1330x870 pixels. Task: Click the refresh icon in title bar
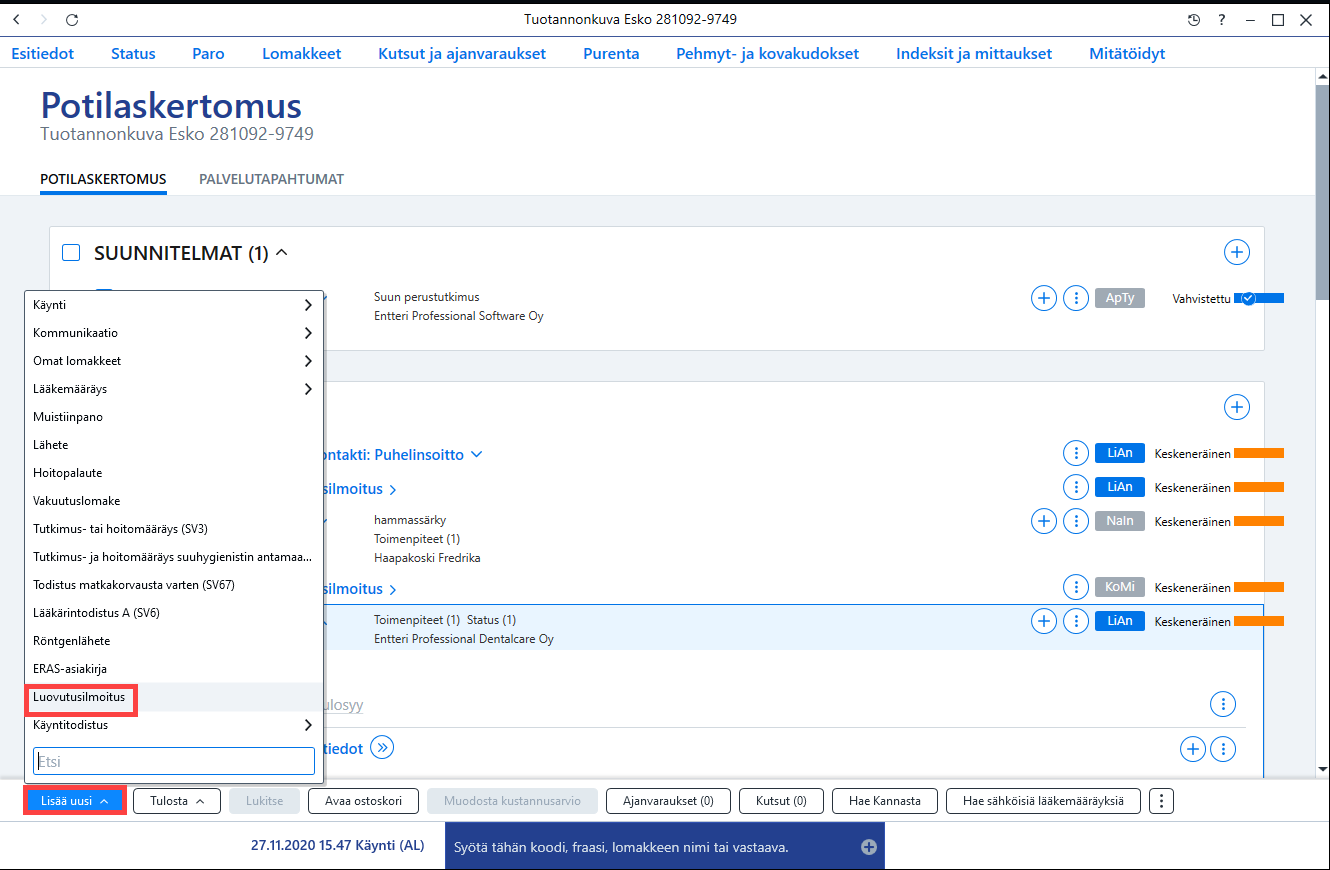(x=71, y=20)
